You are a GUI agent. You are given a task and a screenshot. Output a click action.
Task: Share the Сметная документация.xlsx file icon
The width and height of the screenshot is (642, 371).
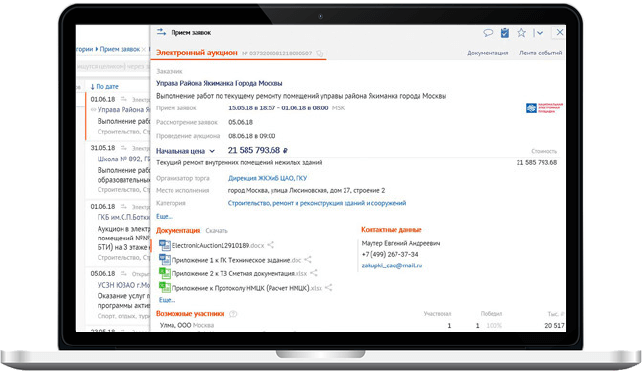(314, 273)
